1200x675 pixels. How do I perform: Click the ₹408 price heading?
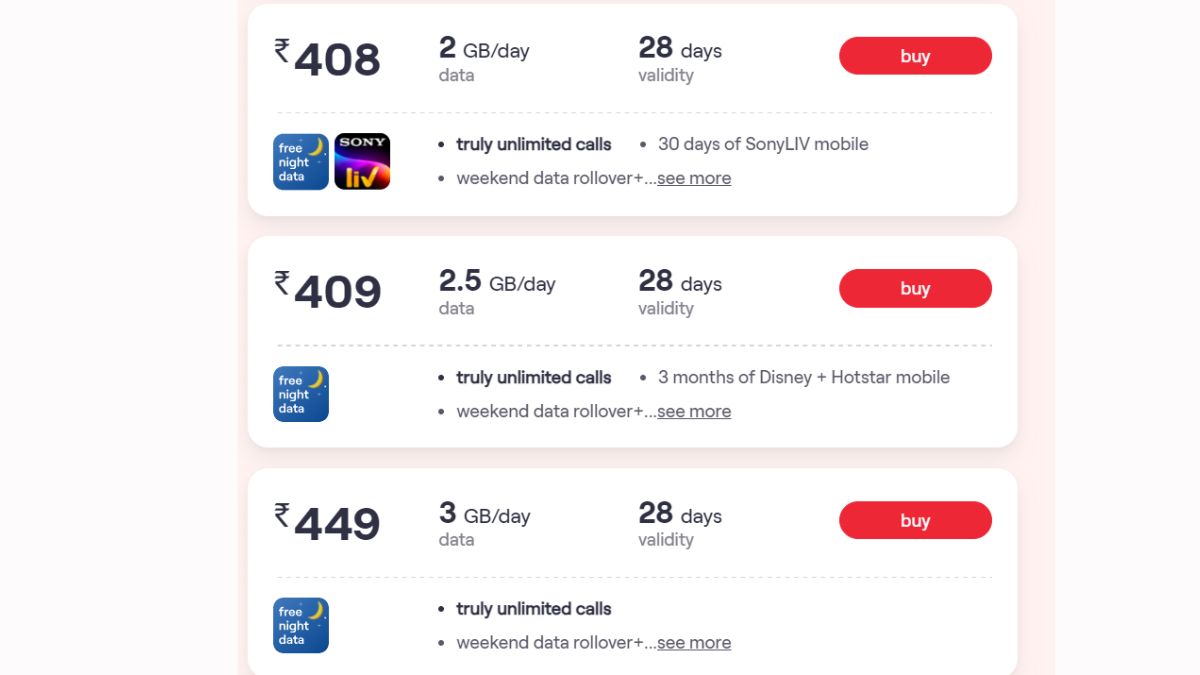pos(328,59)
